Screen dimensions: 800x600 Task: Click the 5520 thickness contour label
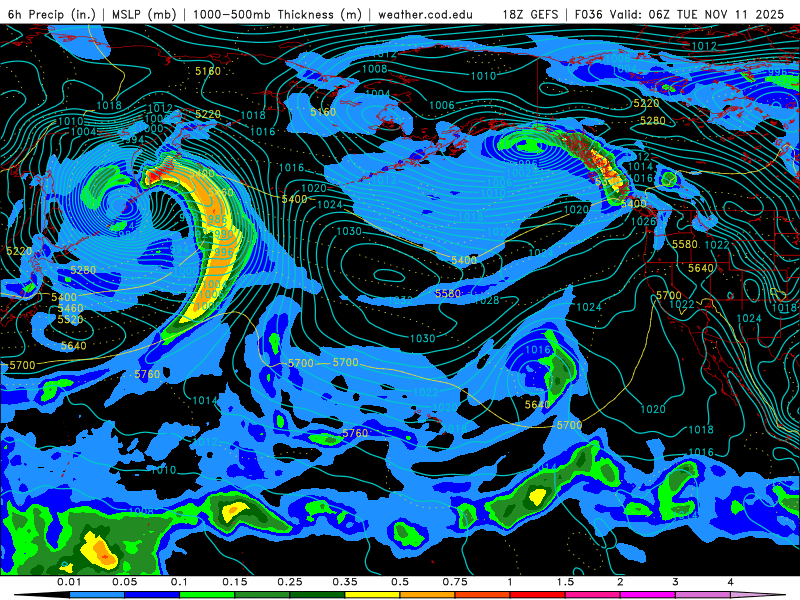click(70, 320)
